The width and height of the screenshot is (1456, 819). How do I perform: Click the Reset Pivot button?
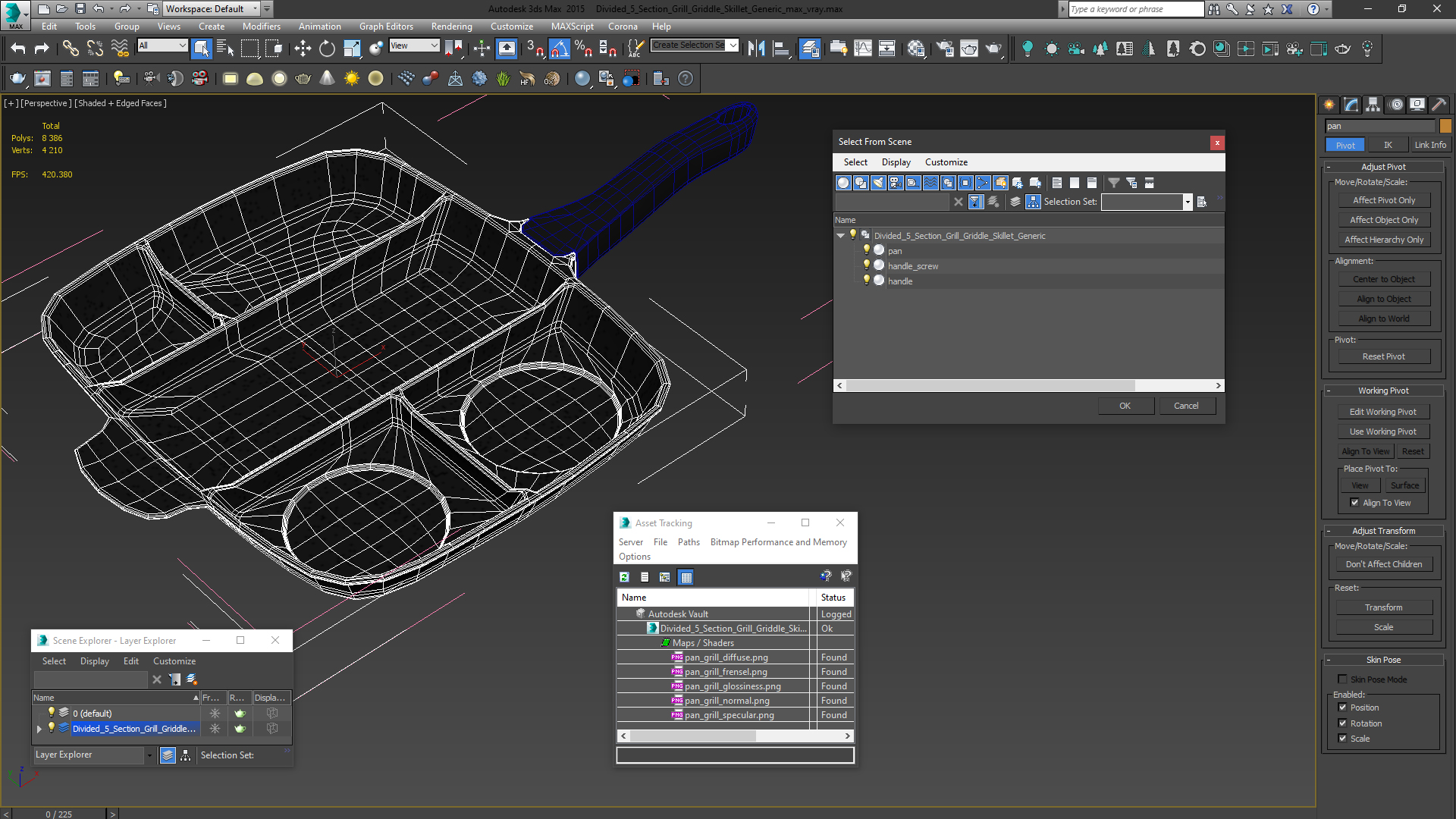coord(1384,356)
